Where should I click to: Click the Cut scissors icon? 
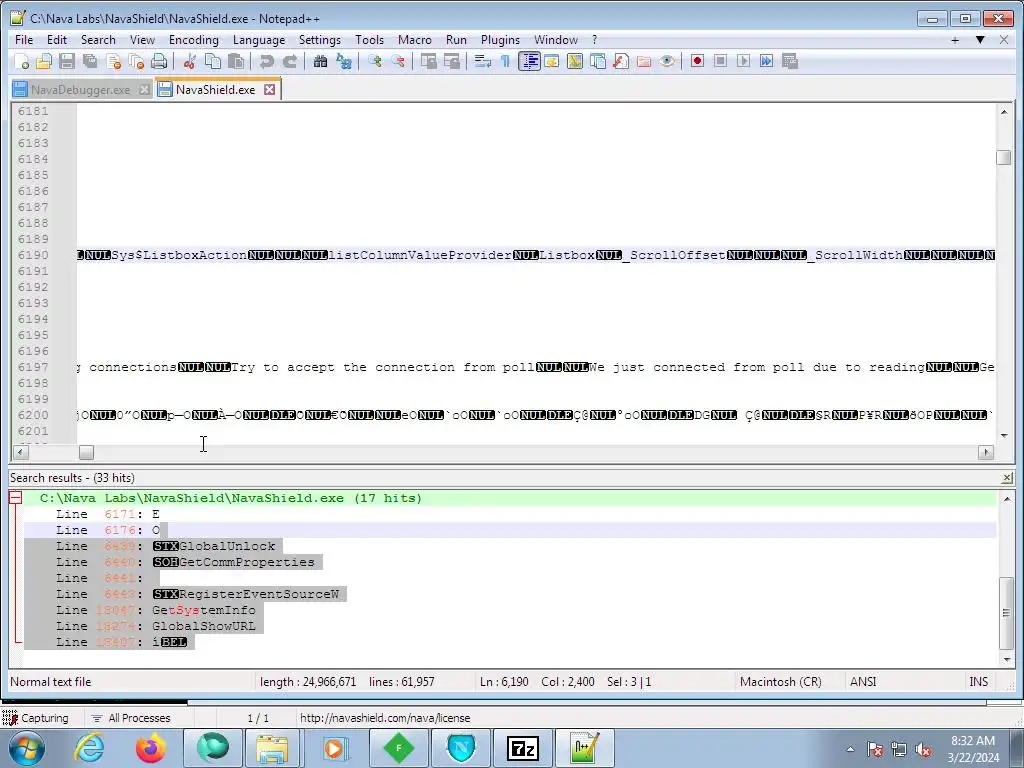click(189, 61)
